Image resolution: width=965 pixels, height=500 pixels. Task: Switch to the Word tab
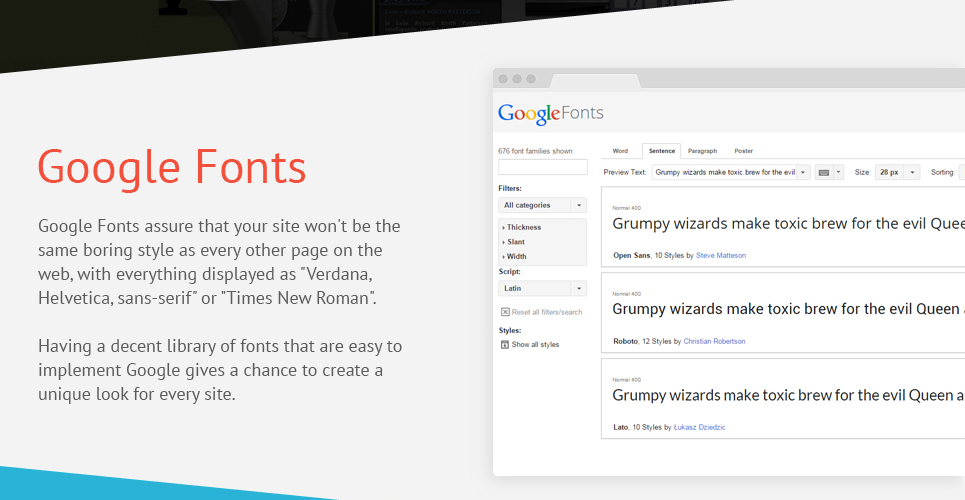[x=620, y=151]
